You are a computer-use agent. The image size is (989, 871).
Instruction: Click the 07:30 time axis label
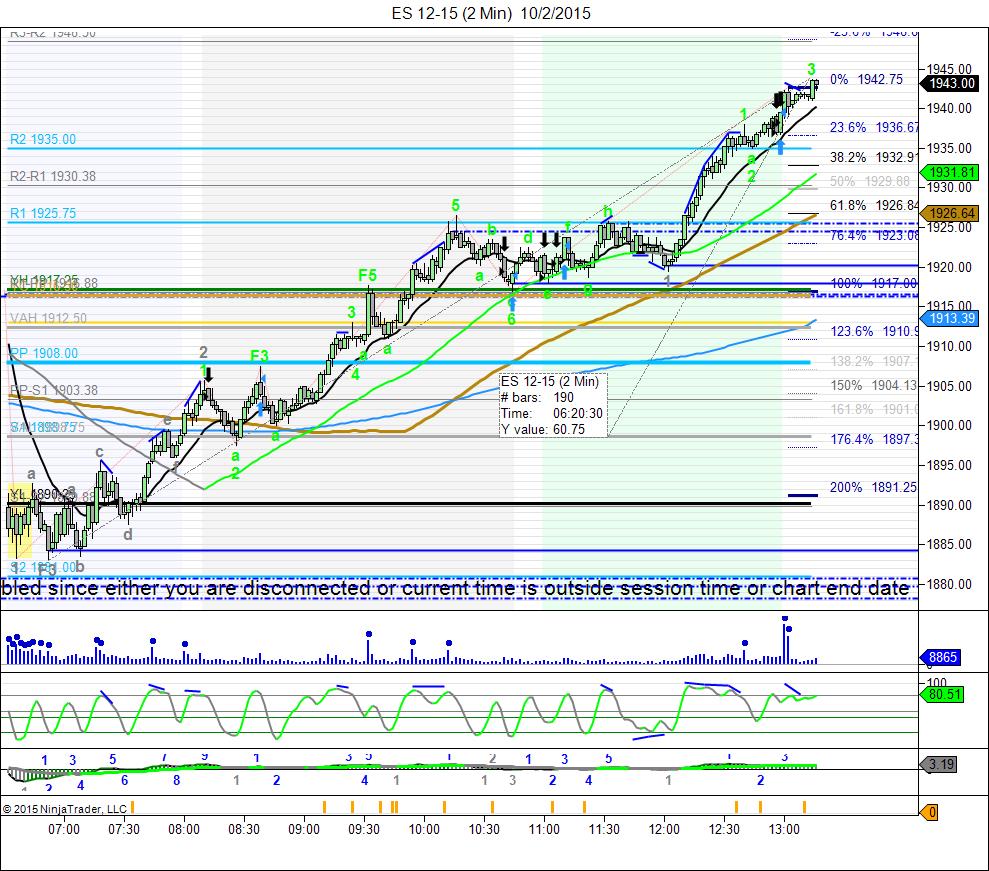tap(124, 829)
